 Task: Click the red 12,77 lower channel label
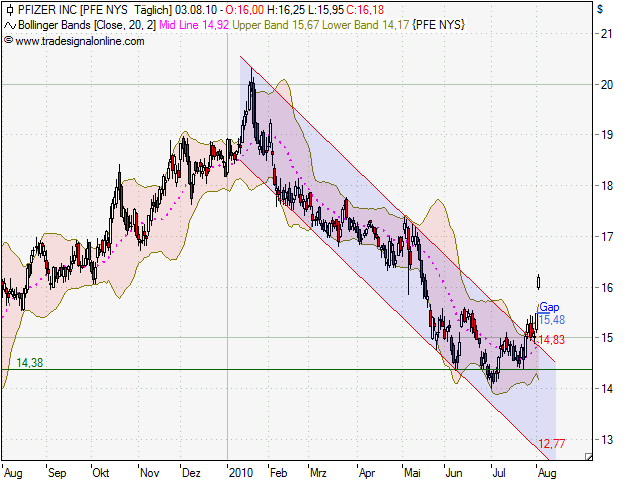point(551,444)
